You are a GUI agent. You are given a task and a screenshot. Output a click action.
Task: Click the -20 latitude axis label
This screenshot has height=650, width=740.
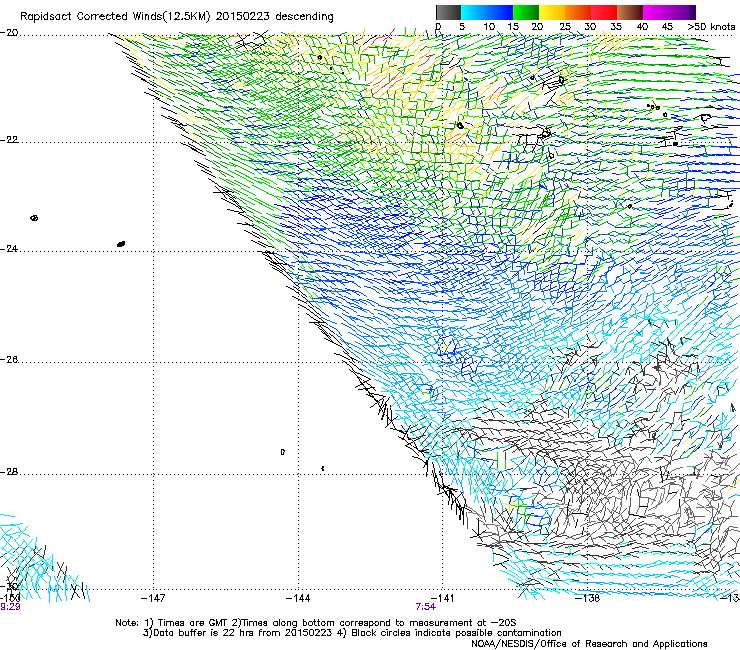(x=9, y=33)
